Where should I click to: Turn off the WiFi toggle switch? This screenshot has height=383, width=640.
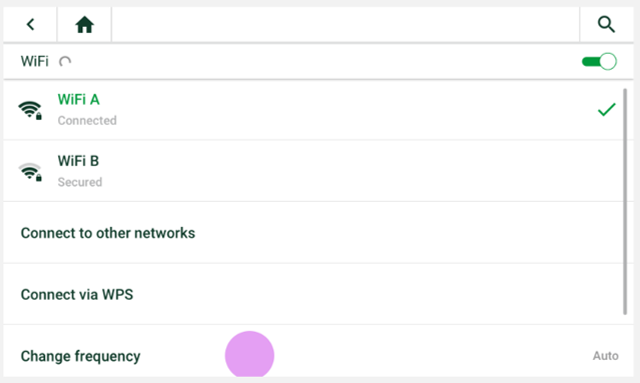pyautogui.click(x=599, y=62)
